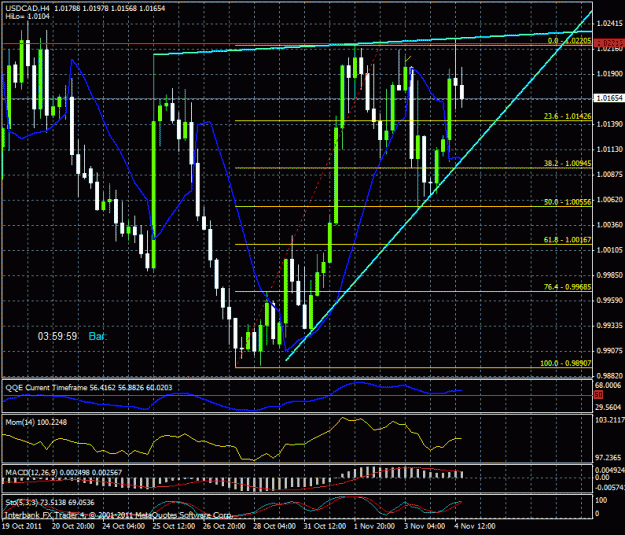
Task: Select the 100.0 - 0.98907 Fibonacci label
Action: [x=566, y=363]
